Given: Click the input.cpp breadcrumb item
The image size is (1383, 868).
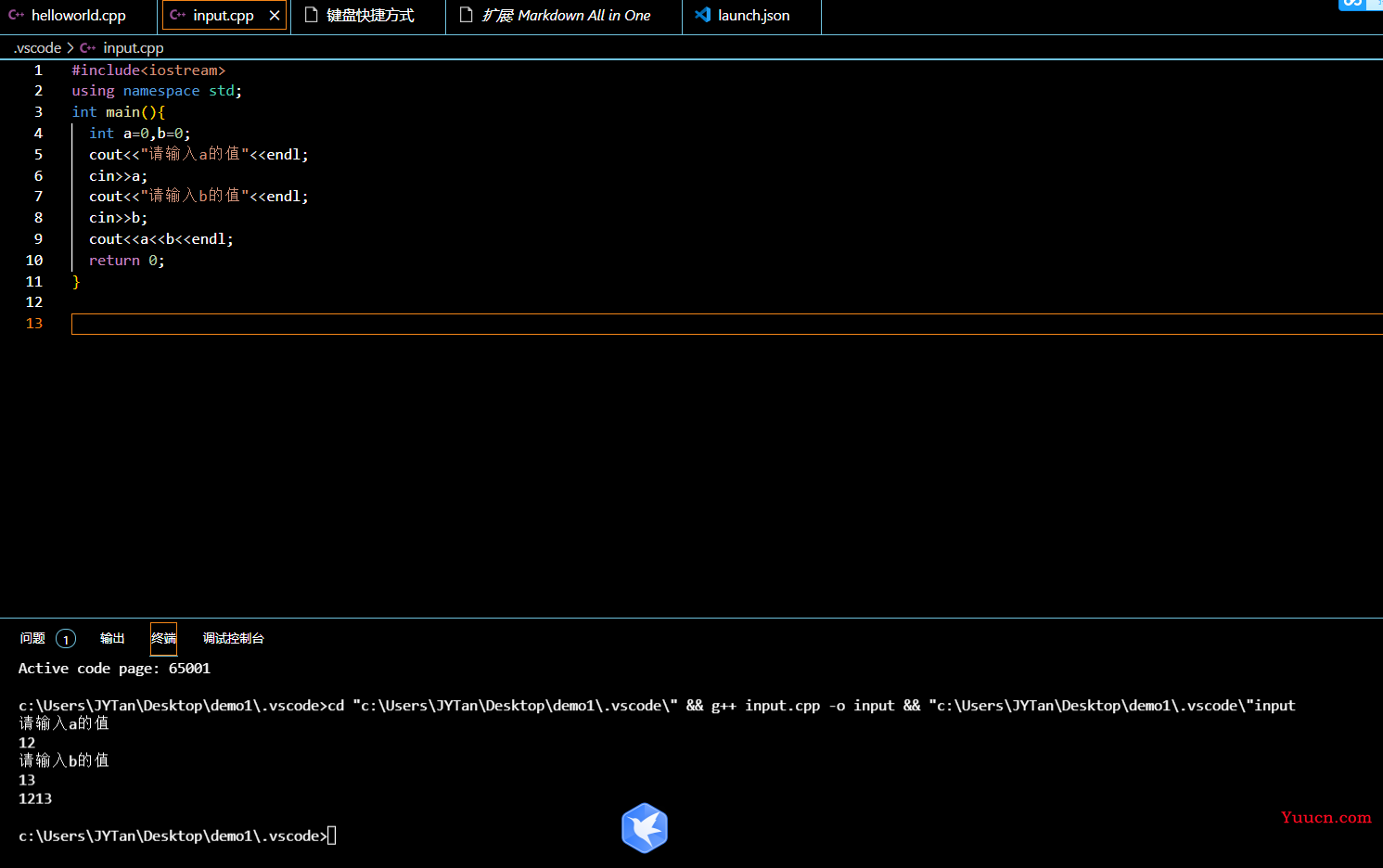Looking at the screenshot, I should [133, 48].
